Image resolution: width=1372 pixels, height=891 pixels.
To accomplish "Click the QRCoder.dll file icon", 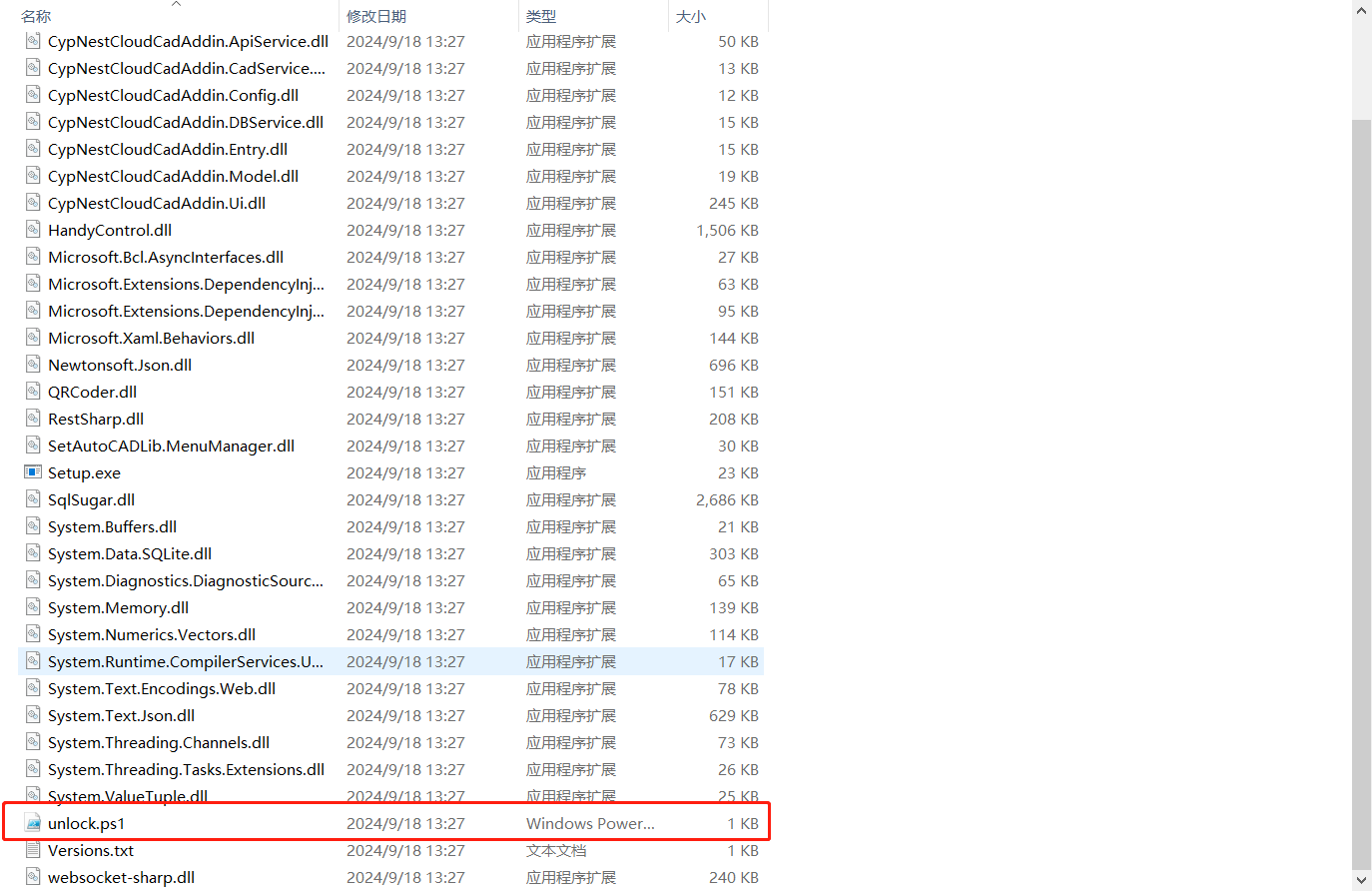I will point(33,392).
